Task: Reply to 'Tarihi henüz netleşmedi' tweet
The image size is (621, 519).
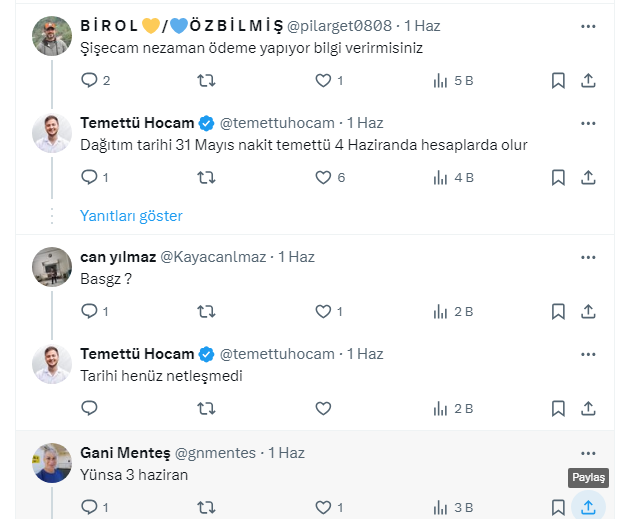Action: (90, 408)
